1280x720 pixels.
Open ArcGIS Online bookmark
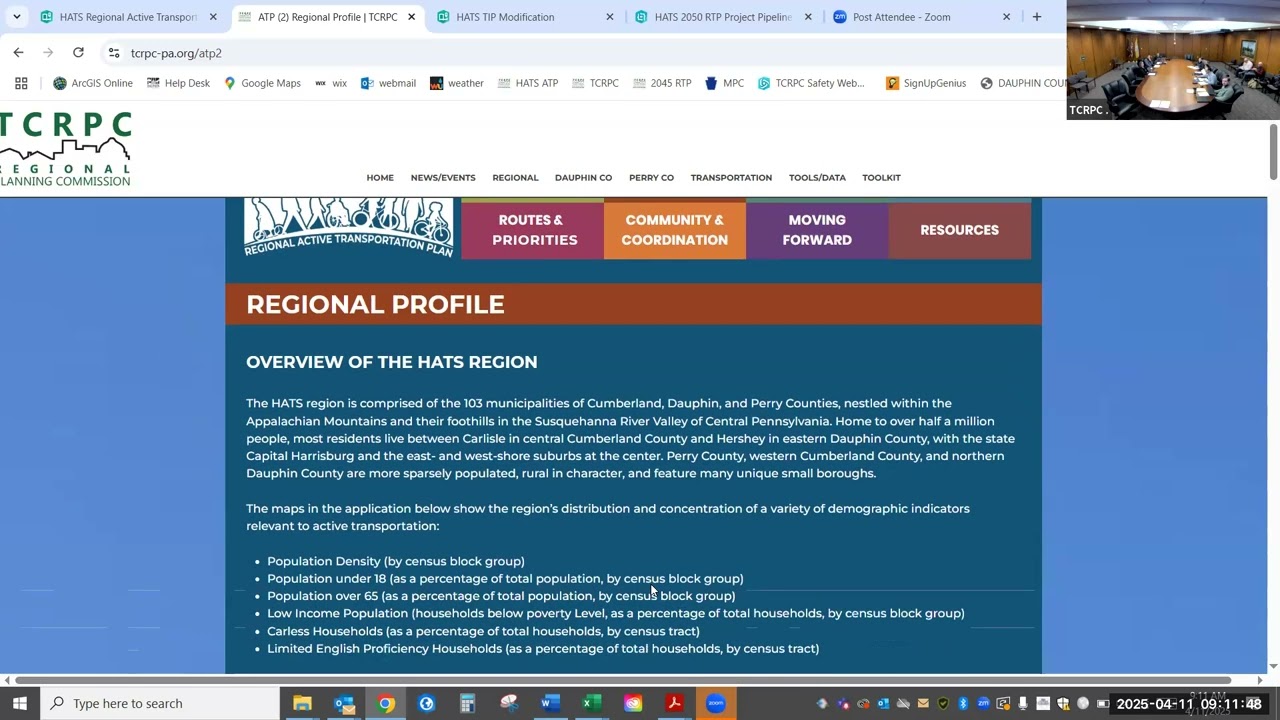pos(93,83)
